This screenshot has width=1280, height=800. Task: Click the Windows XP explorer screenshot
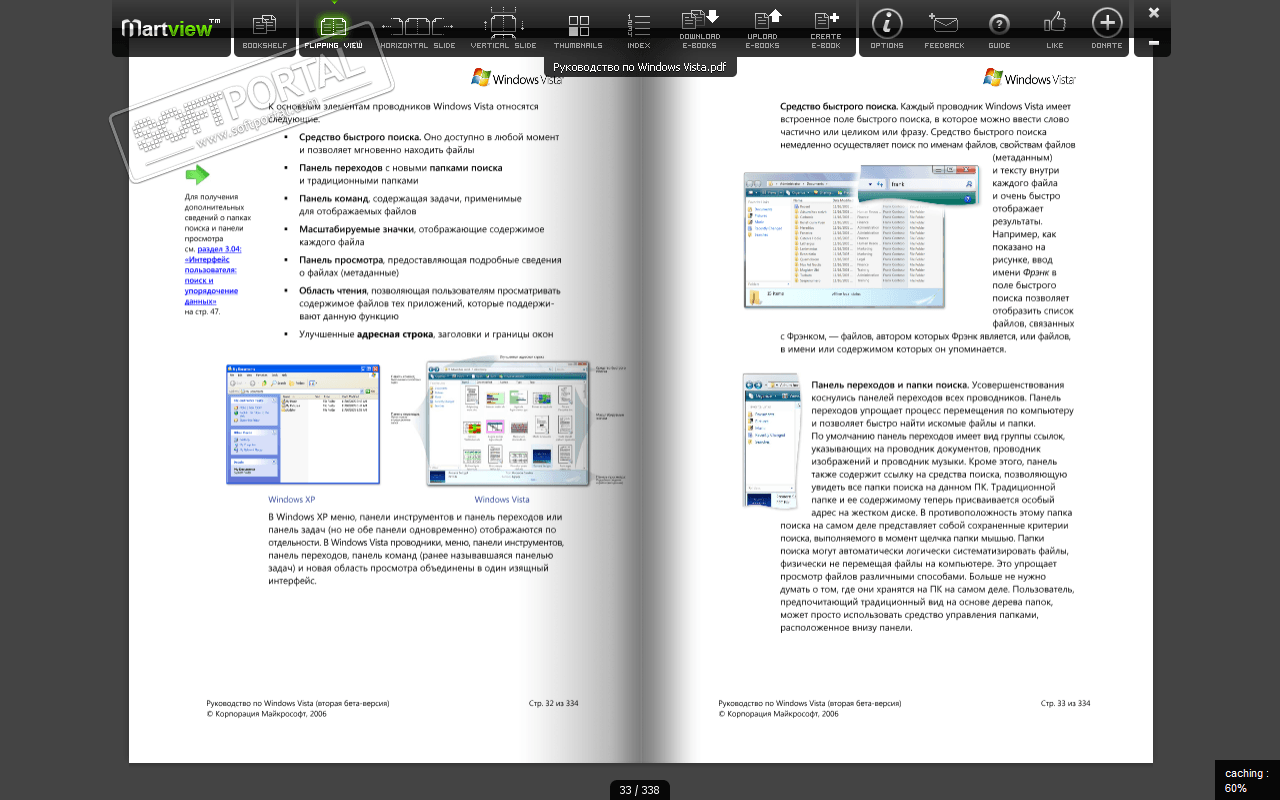(x=303, y=425)
